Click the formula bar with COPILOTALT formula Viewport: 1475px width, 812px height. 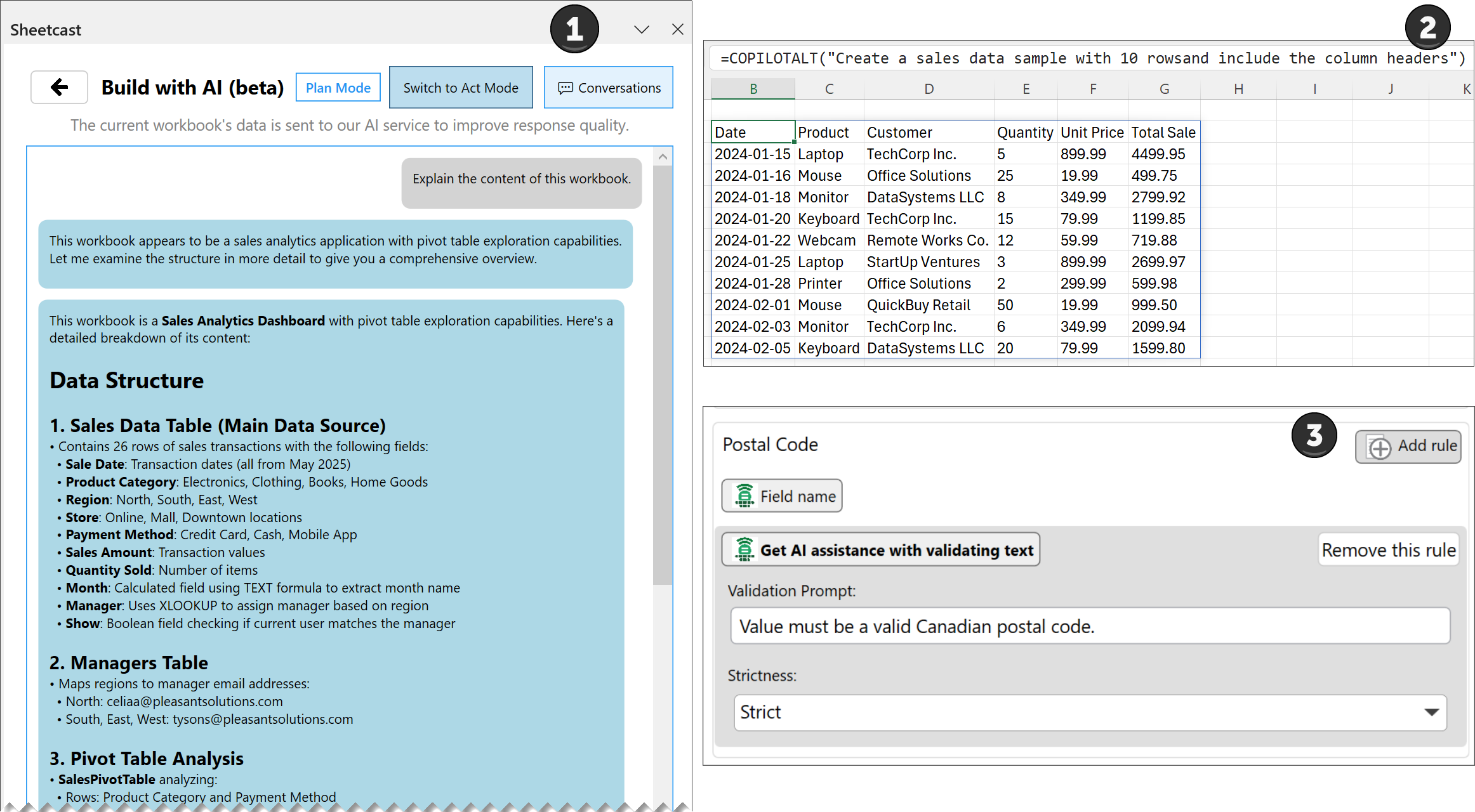(x=1090, y=58)
